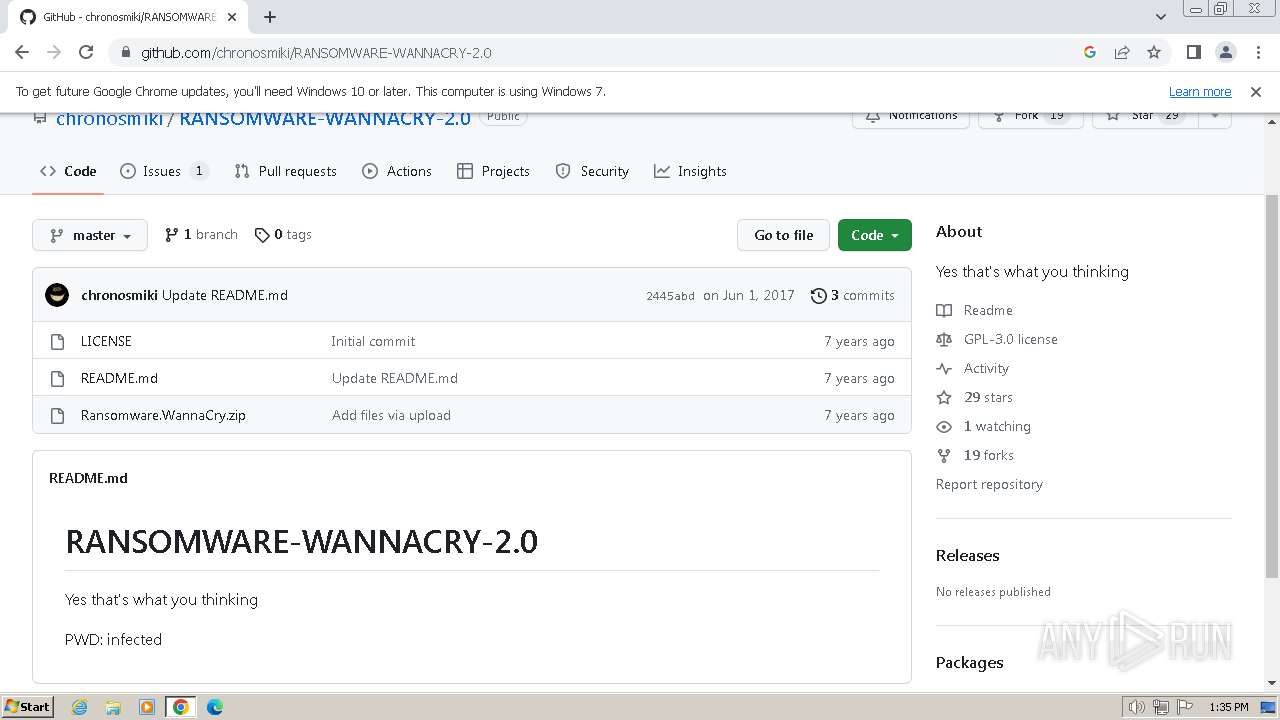Image resolution: width=1280 pixels, height=720 pixels.
Task: Open the Security tab
Action: tap(592, 171)
